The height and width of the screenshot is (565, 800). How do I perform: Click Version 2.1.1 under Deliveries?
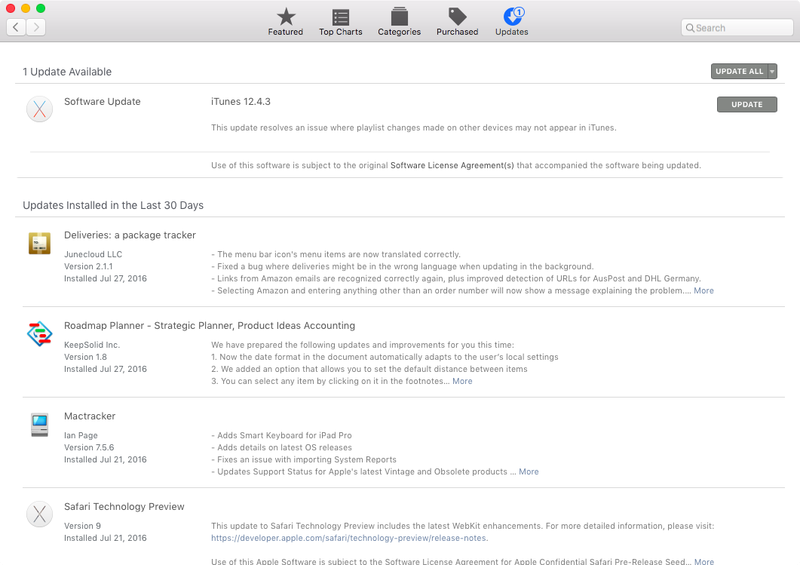pos(88,266)
